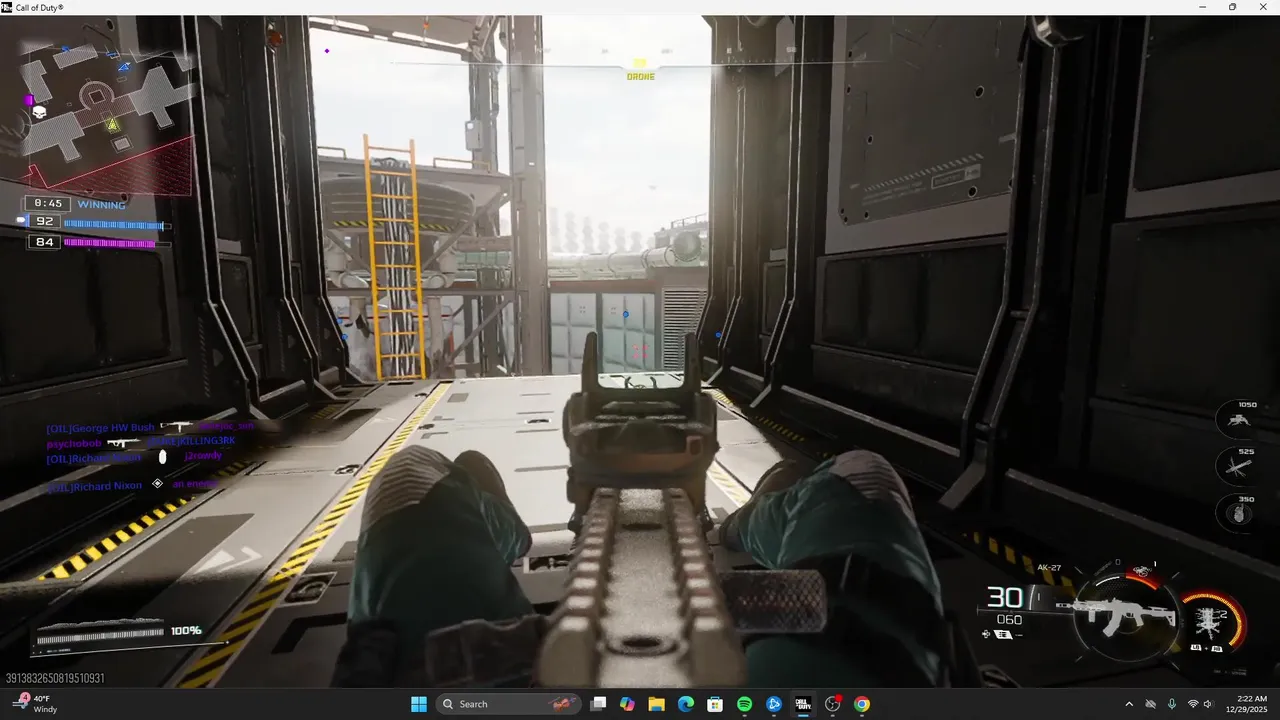
Task: Click the AK-27 weapon name label
Action: click(1049, 567)
